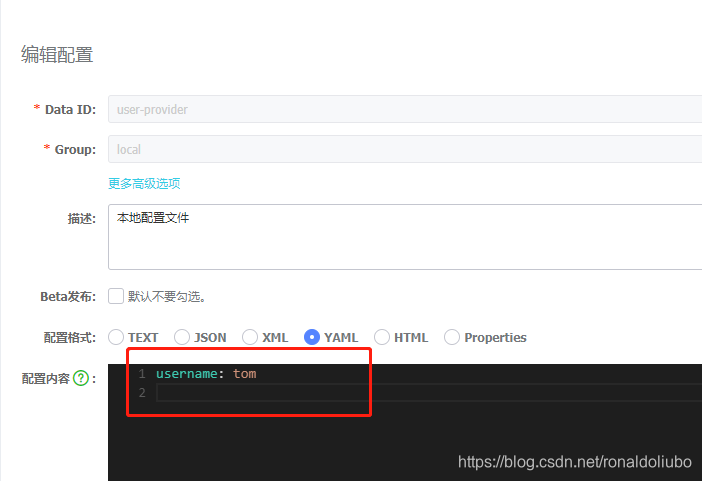Click the line number 1 in editor gutter

tap(142, 374)
